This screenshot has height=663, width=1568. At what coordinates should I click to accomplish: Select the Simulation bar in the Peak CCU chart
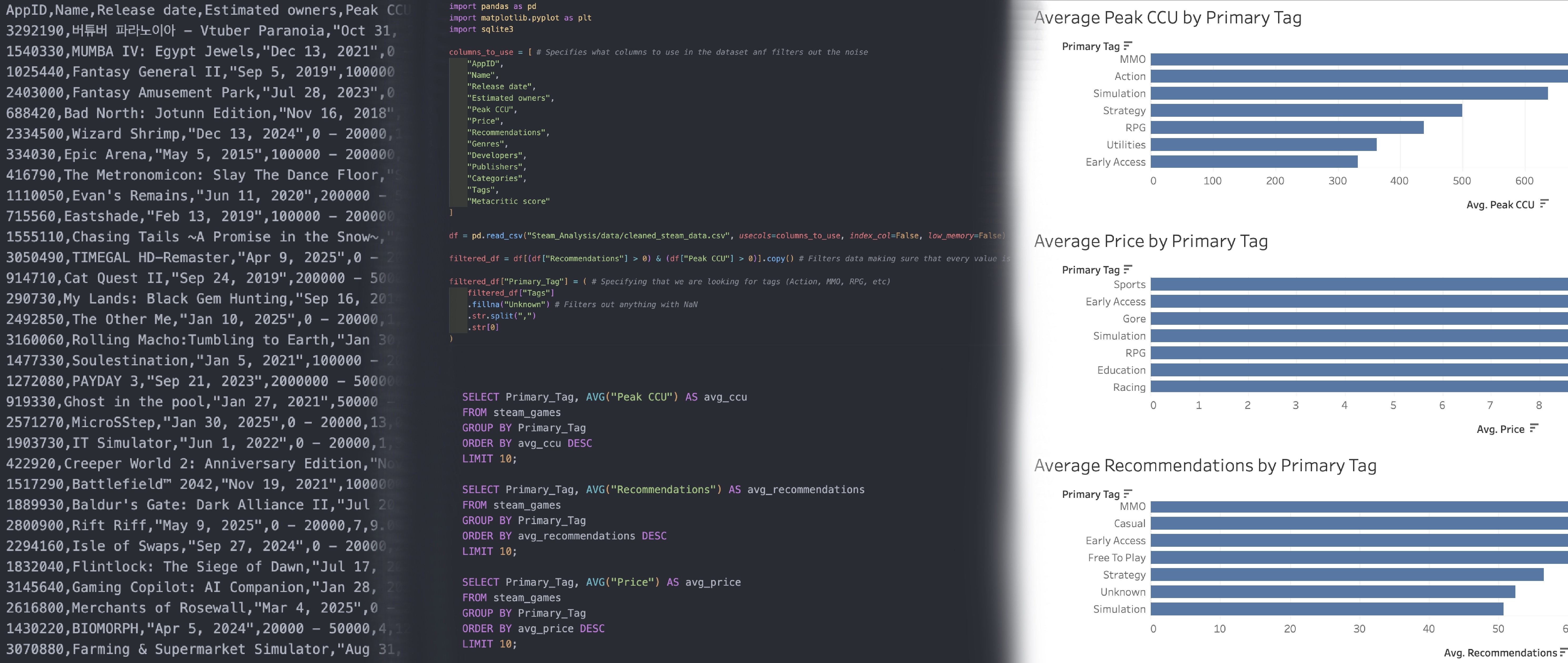(x=1349, y=94)
